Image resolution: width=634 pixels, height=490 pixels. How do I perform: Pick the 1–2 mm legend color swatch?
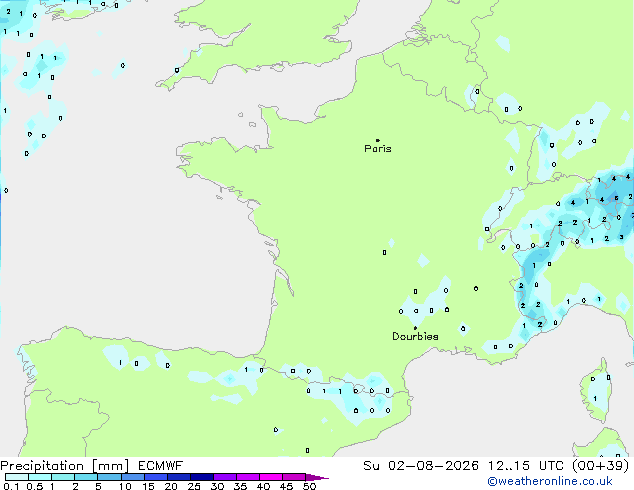pyautogui.click(x=63, y=477)
